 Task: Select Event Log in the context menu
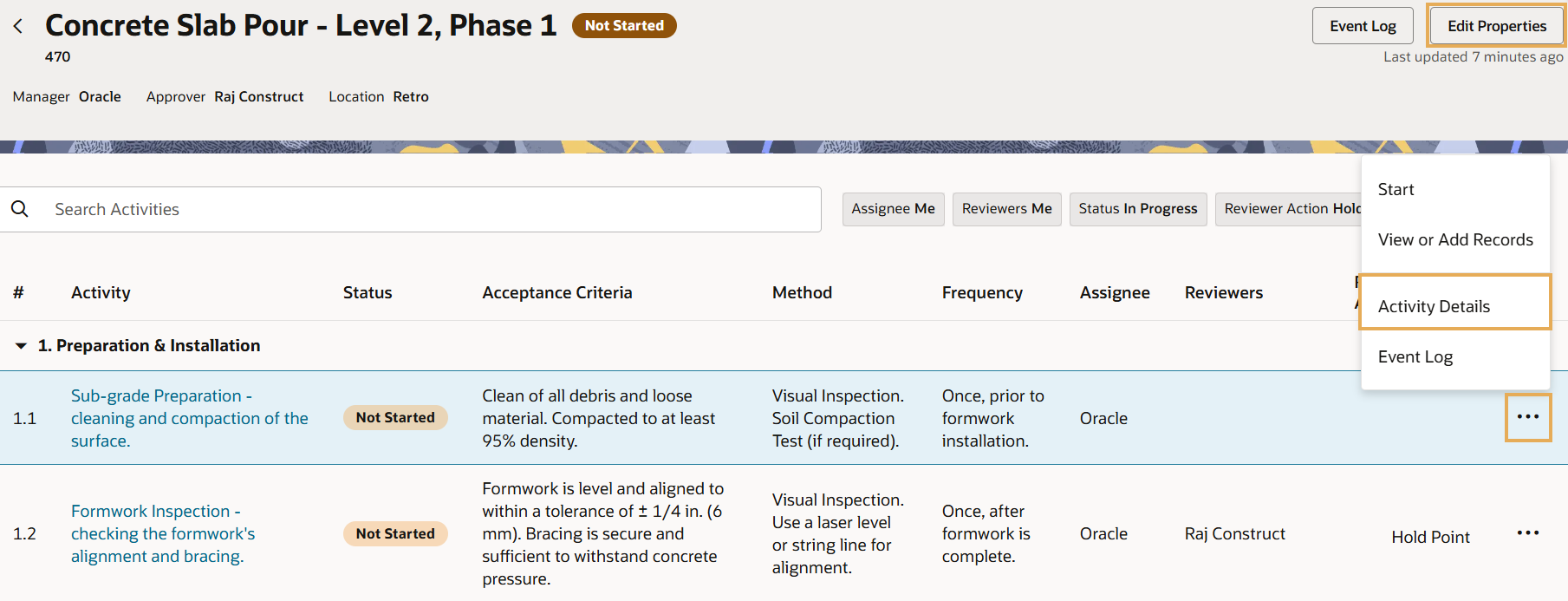(1415, 357)
